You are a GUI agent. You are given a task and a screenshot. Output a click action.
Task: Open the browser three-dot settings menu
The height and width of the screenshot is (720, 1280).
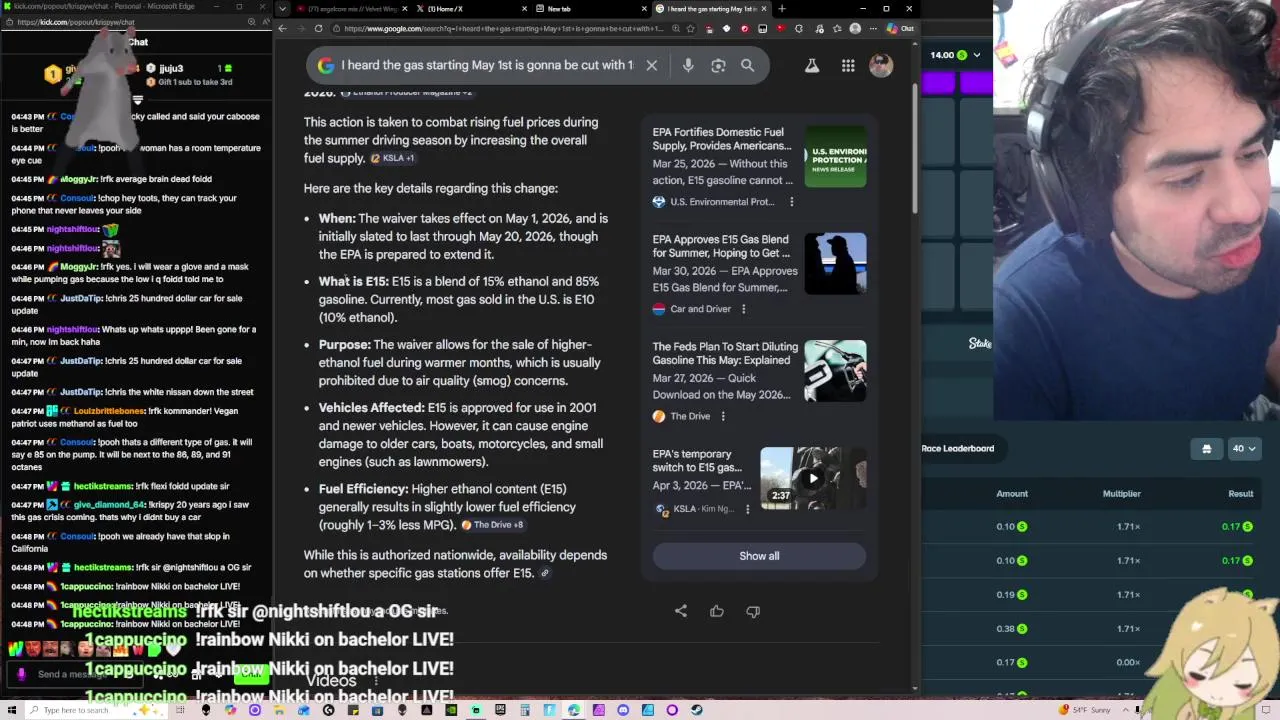(x=872, y=28)
